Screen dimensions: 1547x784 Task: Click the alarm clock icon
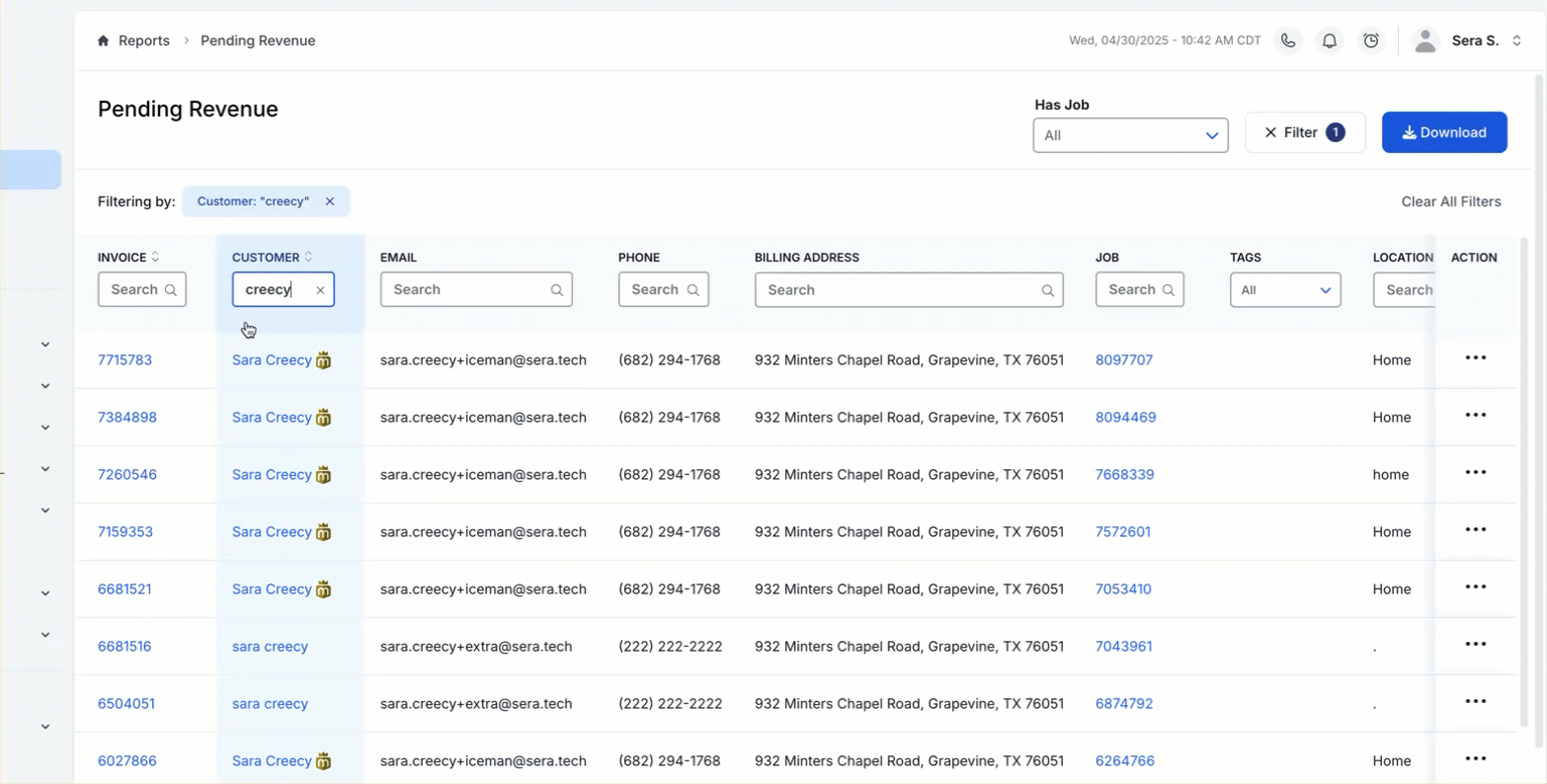(x=1371, y=40)
